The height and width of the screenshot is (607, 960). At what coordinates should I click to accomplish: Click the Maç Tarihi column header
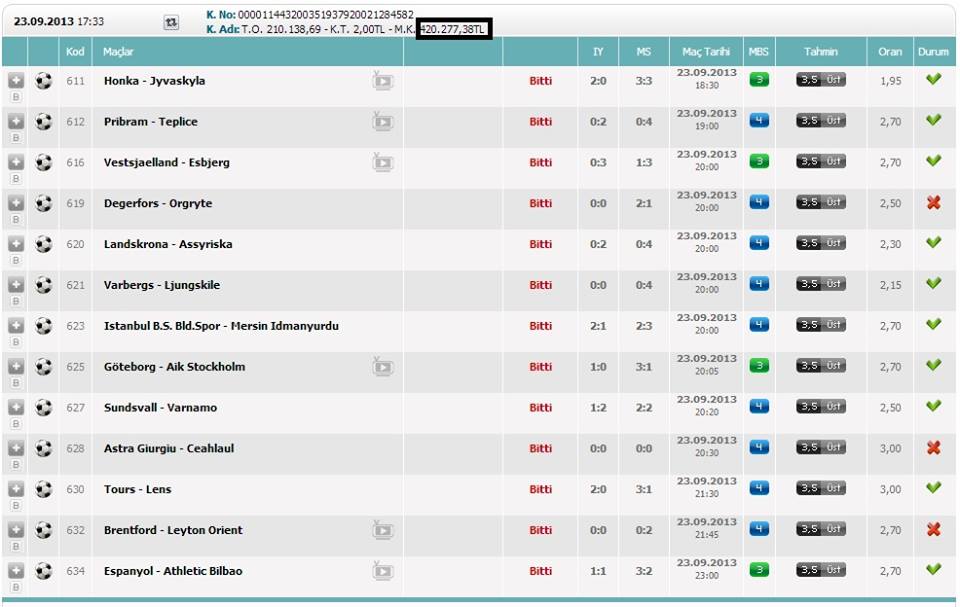706,52
